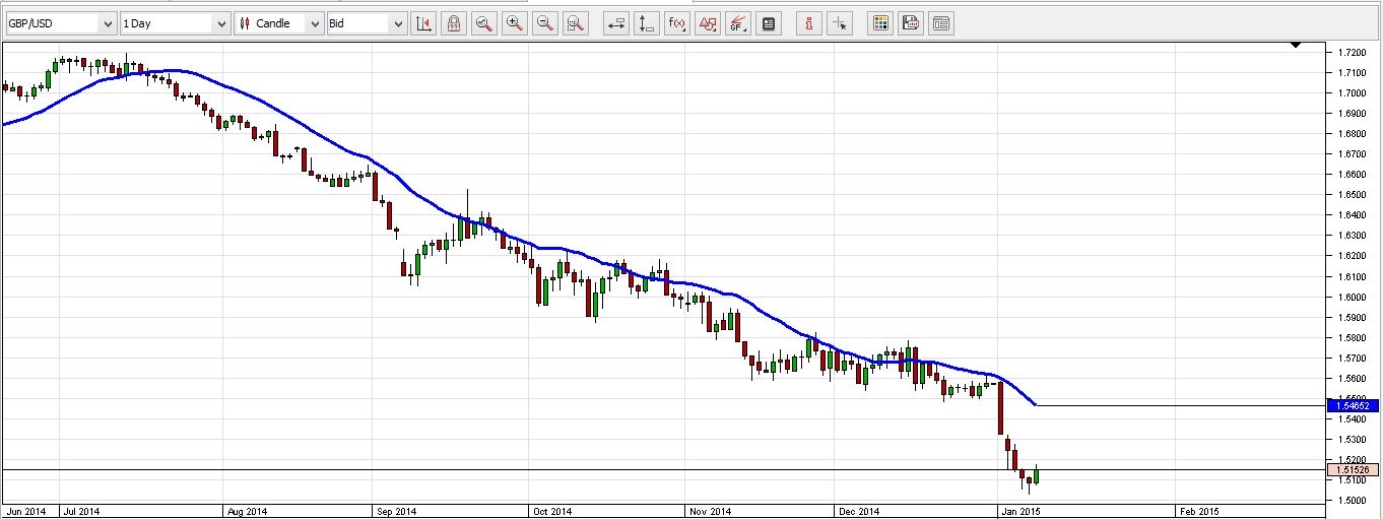Open the Candle chart type dropdown
Viewport: 1383px width, 519px height.
click(x=280, y=23)
